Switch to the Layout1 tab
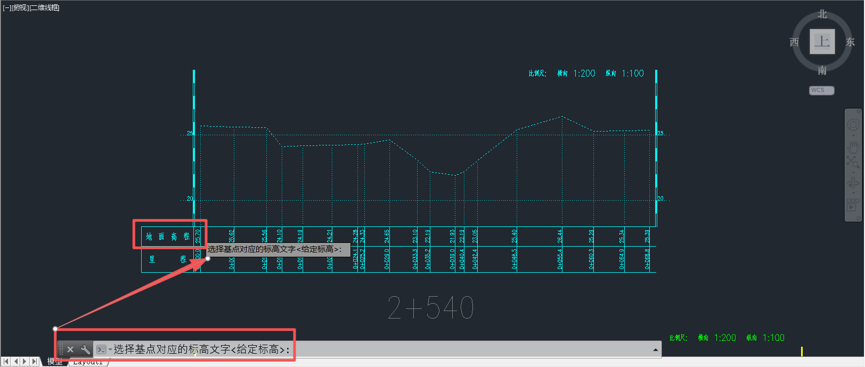 [x=89, y=363]
